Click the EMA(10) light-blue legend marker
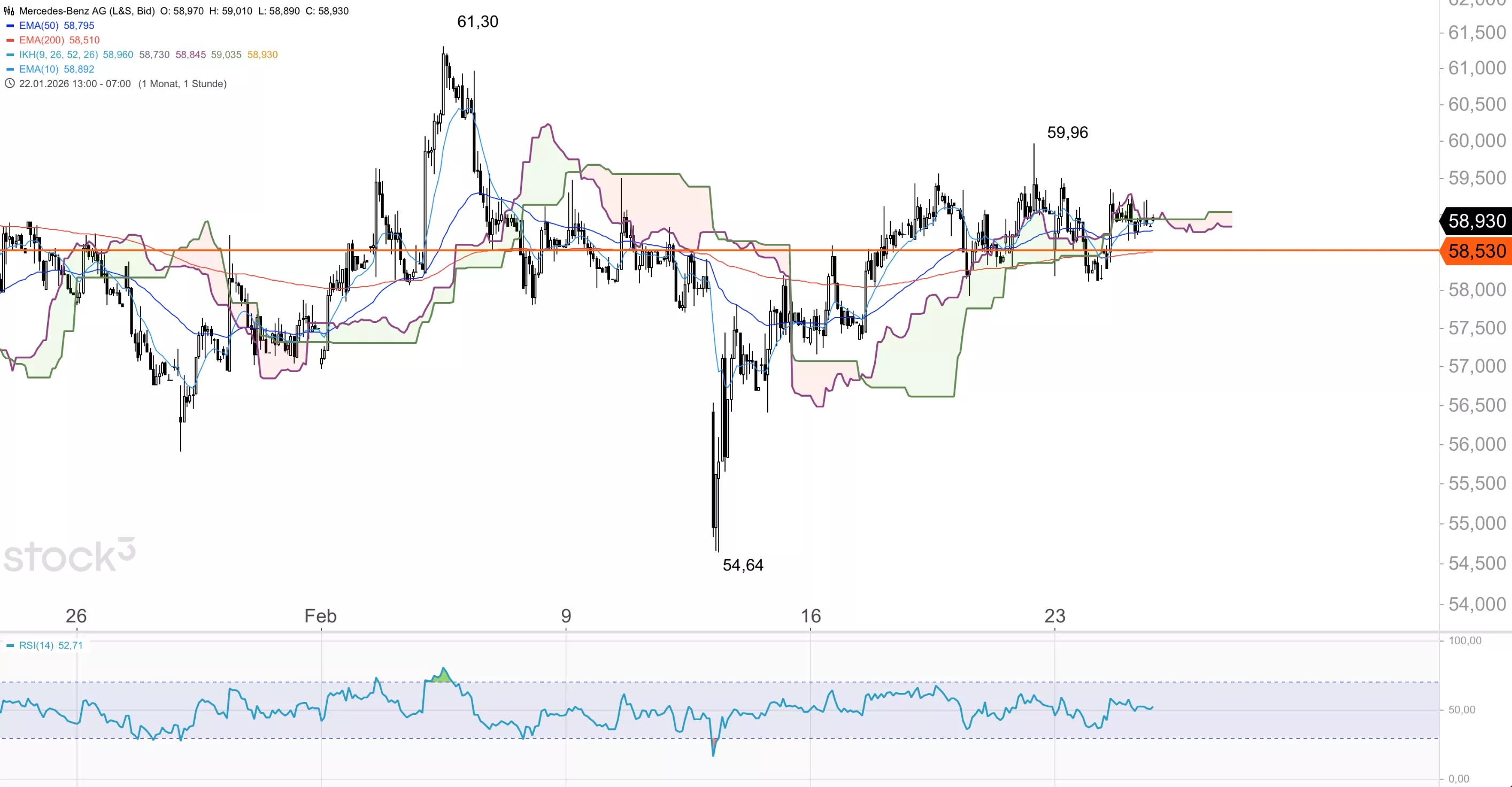This screenshot has width=1512, height=787. pyautogui.click(x=10, y=70)
